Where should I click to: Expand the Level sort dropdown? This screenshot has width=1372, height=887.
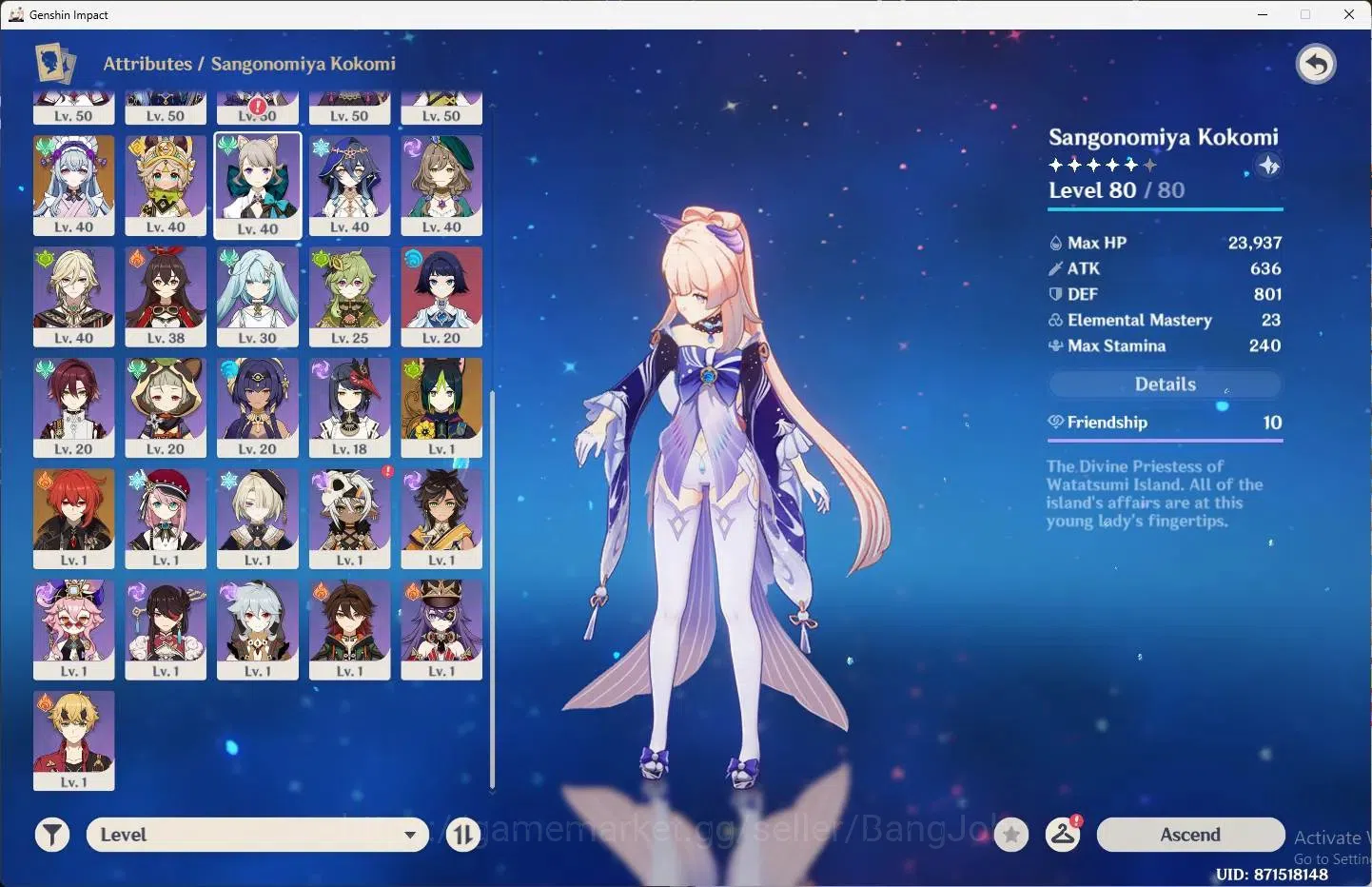pyautogui.click(x=258, y=835)
